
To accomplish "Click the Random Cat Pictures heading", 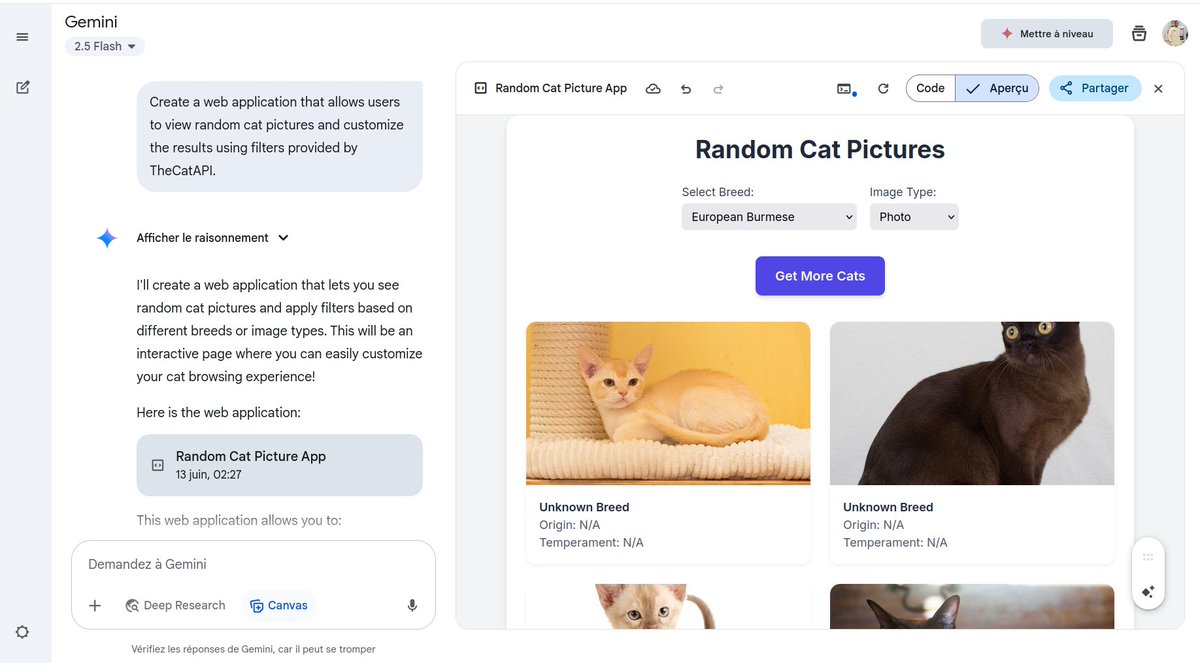I will 820,149.
